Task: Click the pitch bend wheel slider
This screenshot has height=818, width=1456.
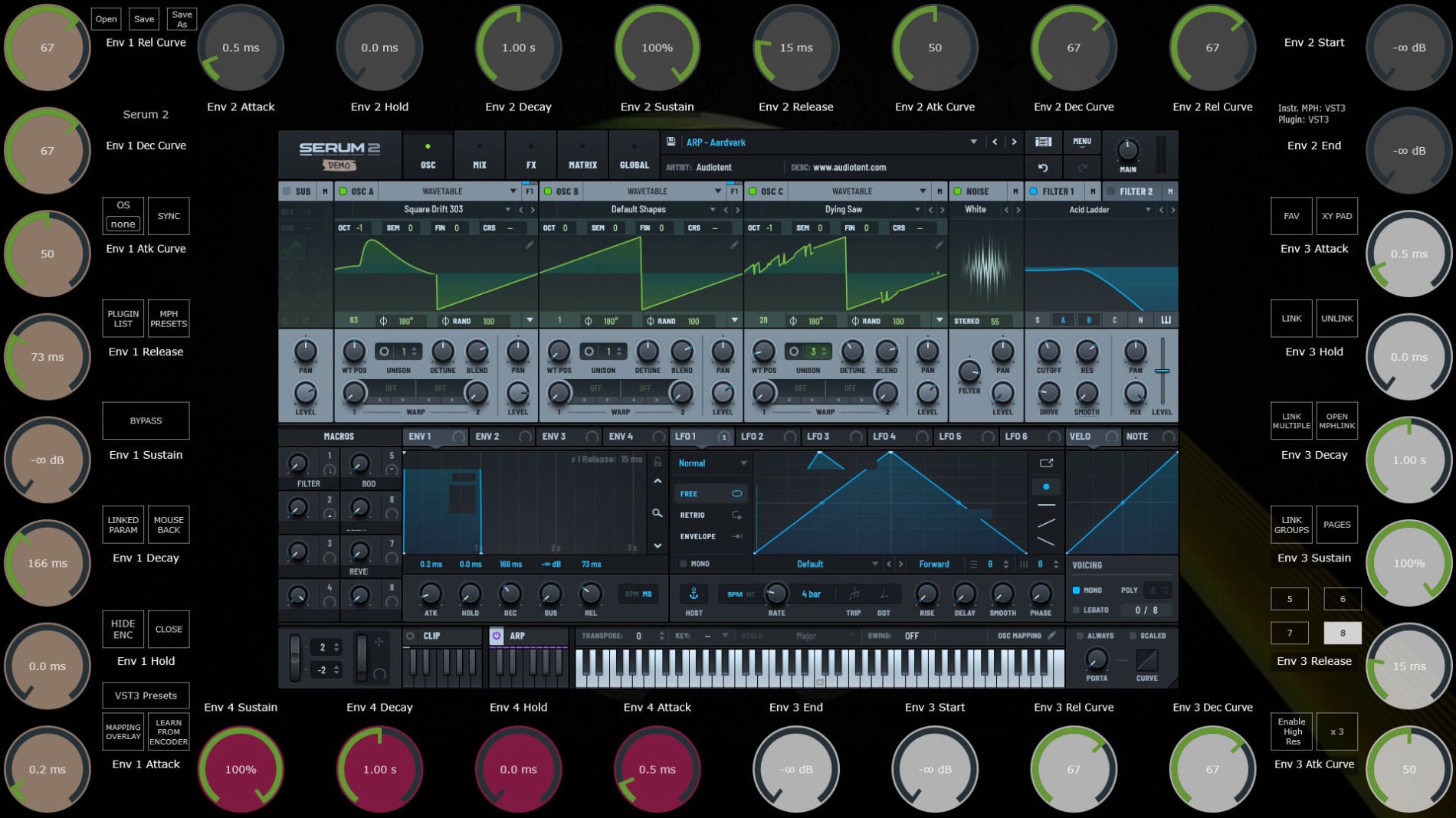Action: 294,656
